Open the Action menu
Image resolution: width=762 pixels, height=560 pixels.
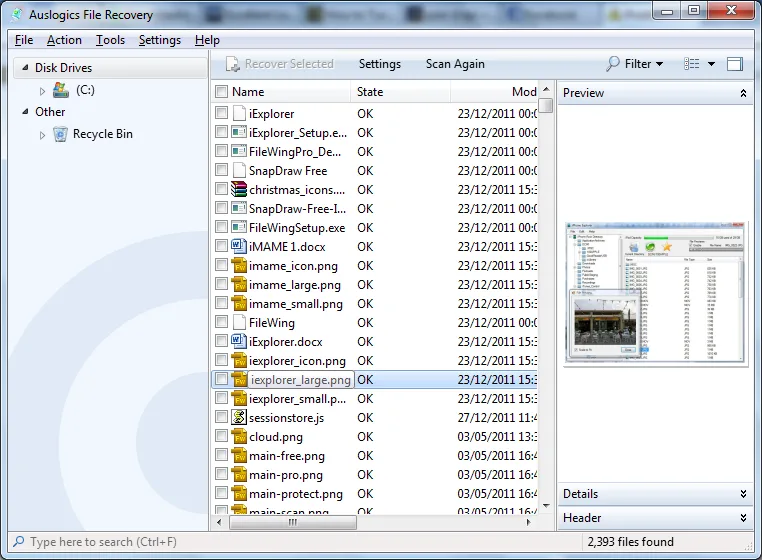point(64,40)
